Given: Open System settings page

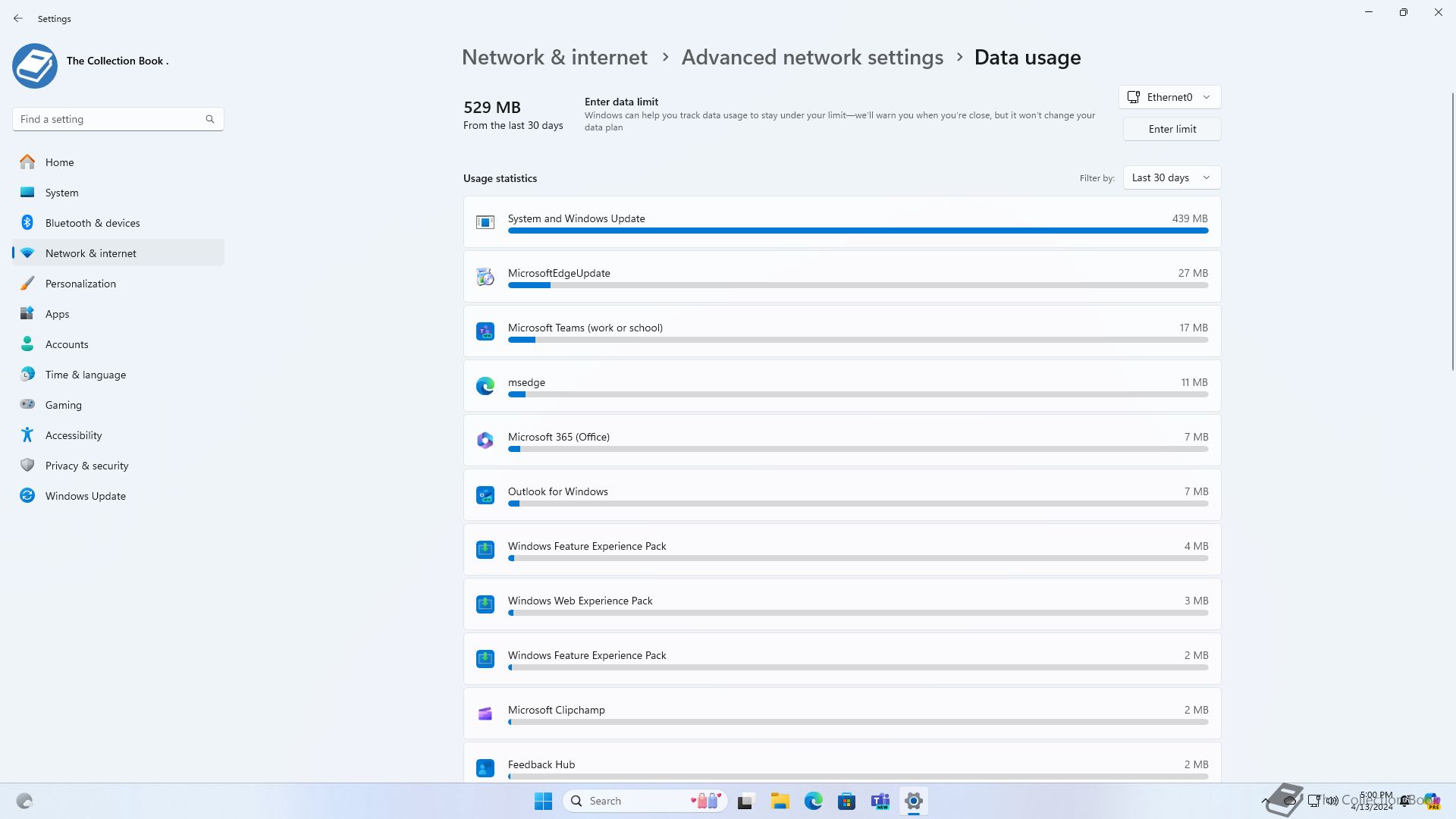Looking at the screenshot, I should (118, 192).
